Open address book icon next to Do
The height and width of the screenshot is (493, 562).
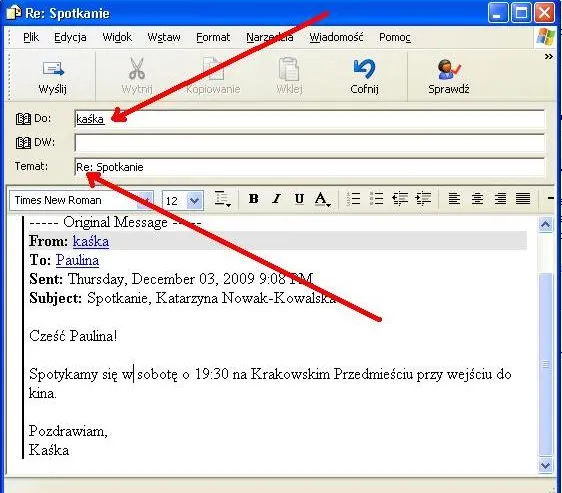[23, 119]
